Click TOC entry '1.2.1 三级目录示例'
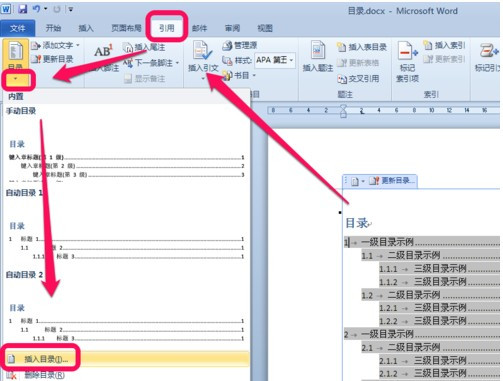The width and height of the screenshot is (503, 381). coord(440,308)
